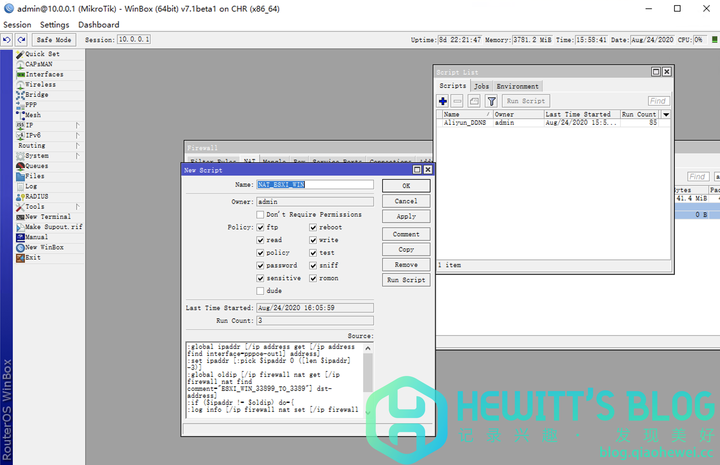Screen dimensions: 720x465
Task: Select the Aliyun_DDNS script row
Action: pos(553,123)
